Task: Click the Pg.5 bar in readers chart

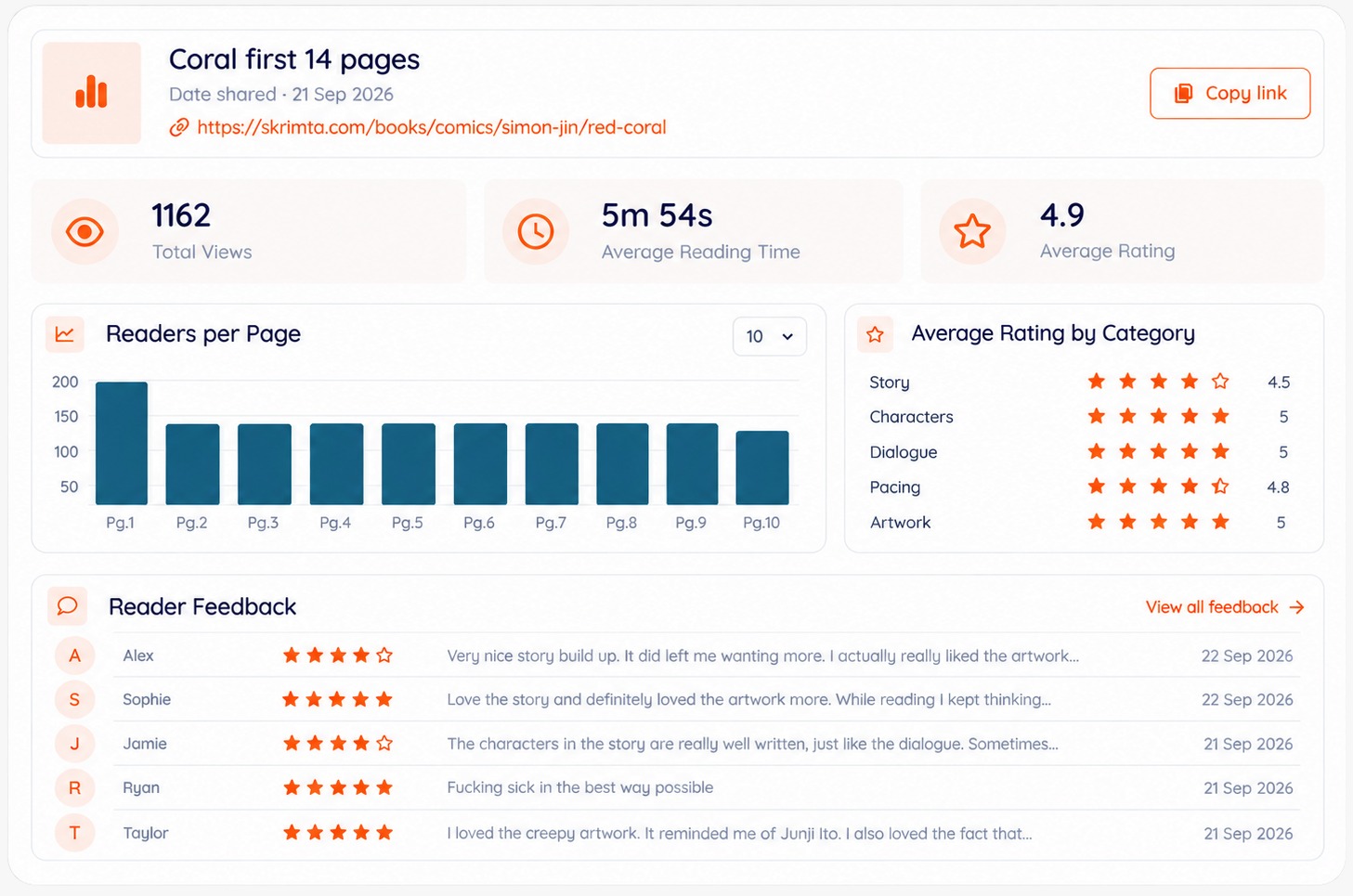Action: pyautogui.click(x=409, y=463)
